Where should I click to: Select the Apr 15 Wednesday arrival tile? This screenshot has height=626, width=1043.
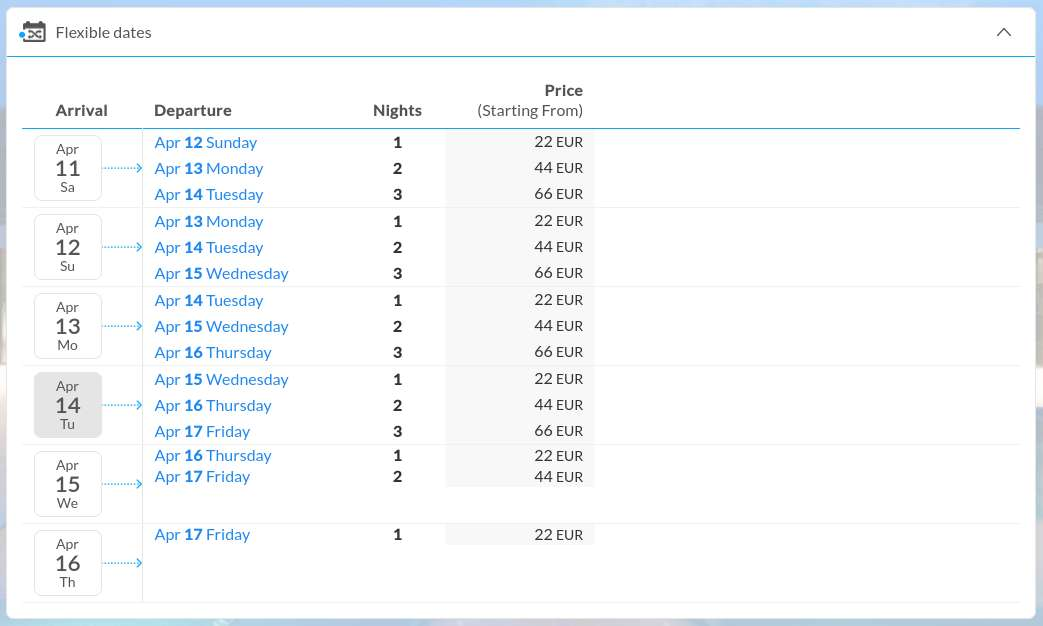pos(68,484)
